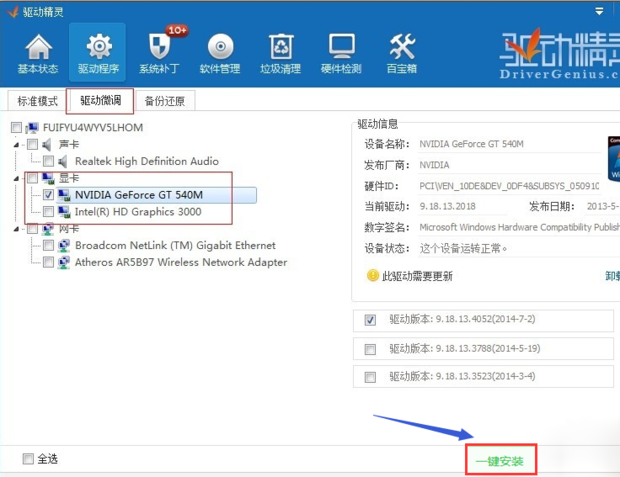
Task: Check the Broadcom NetLink Gigabit Ethernet checkbox
Action: 49,245
